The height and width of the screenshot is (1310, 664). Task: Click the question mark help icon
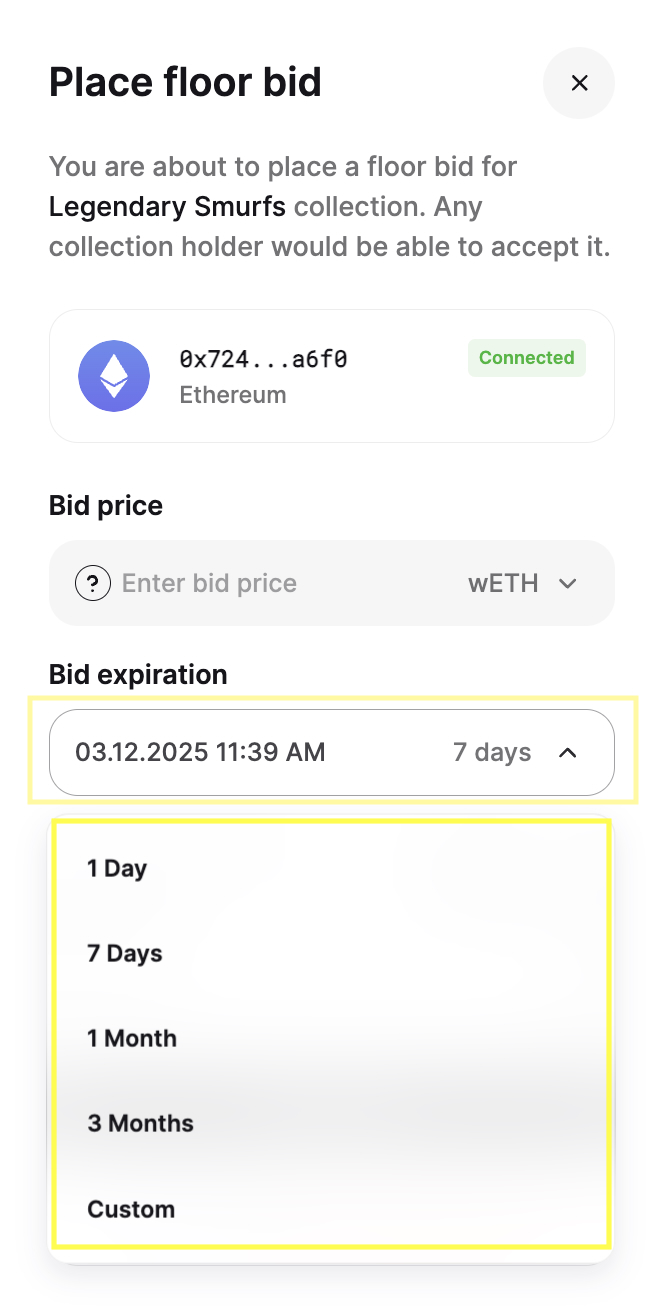(93, 583)
